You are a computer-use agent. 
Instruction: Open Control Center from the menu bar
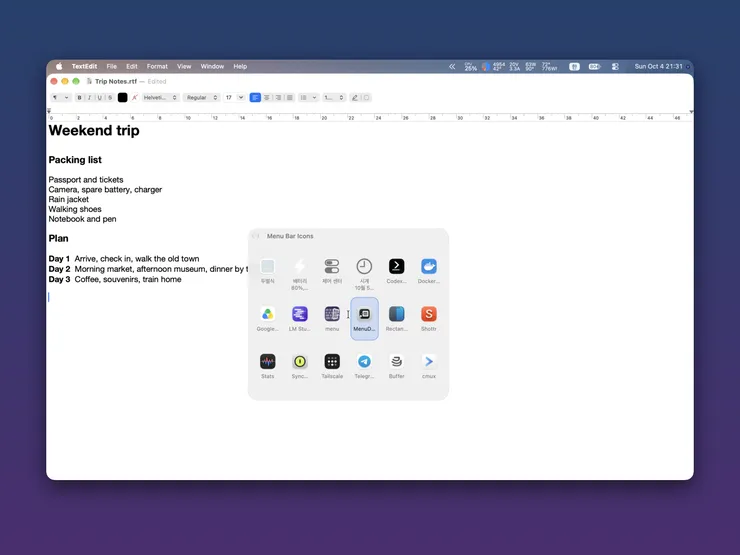point(615,67)
